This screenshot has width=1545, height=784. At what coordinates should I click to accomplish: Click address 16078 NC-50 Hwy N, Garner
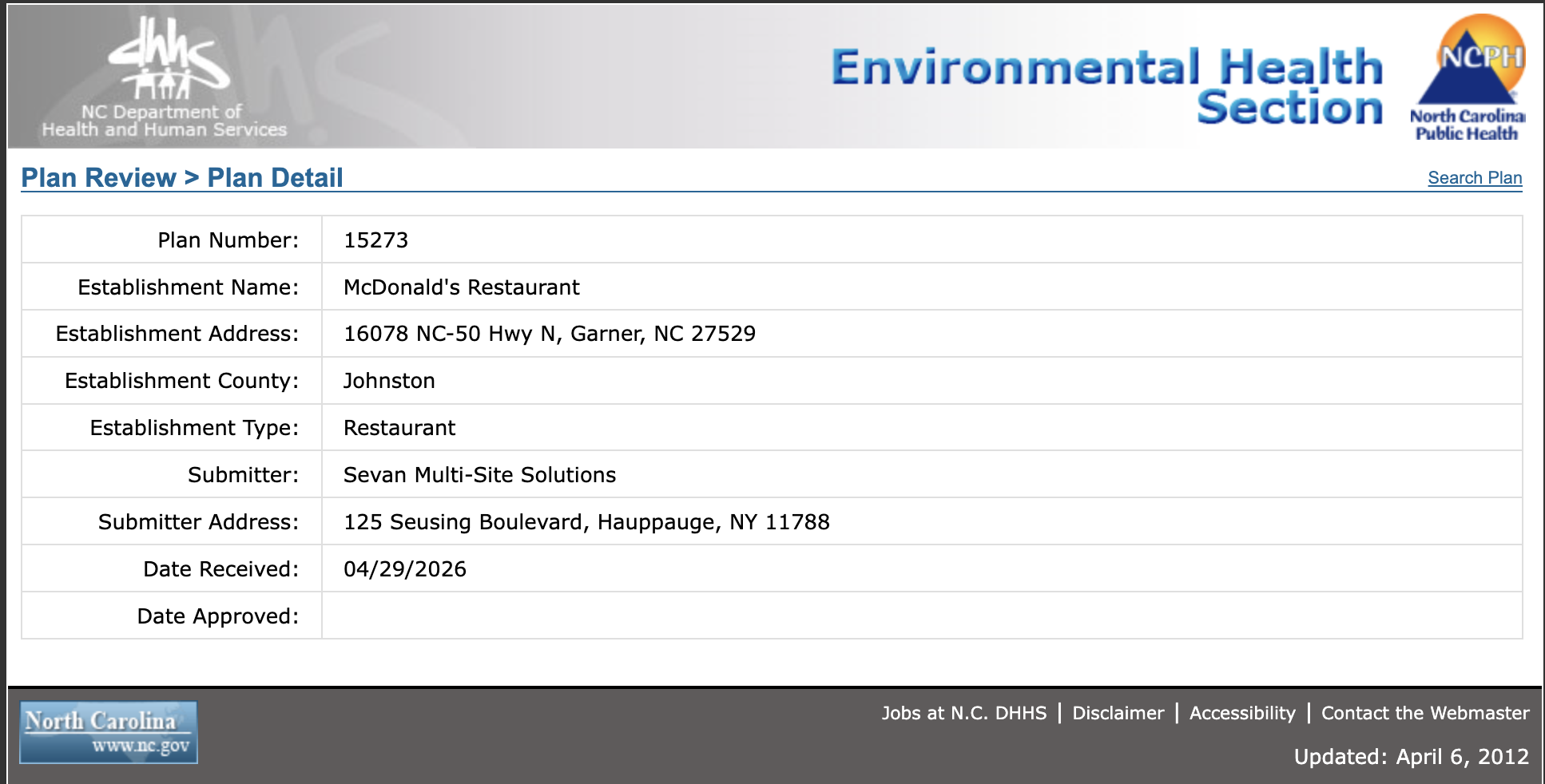[550, 334]
